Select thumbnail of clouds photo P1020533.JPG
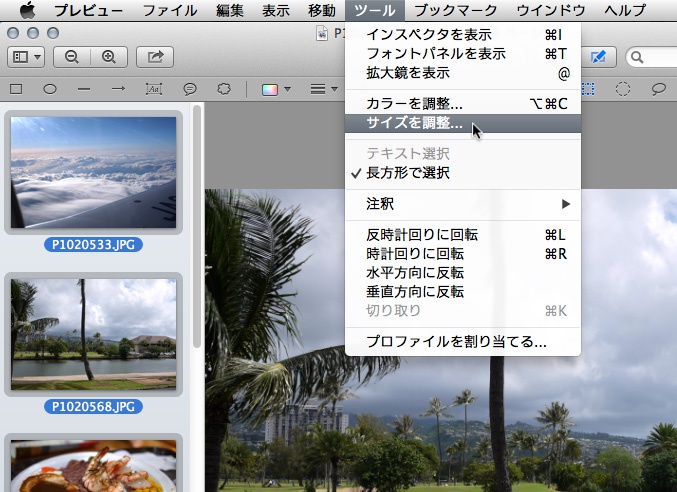Image resolution: width=677 pixels, height=492 pixels. point(93,173)
